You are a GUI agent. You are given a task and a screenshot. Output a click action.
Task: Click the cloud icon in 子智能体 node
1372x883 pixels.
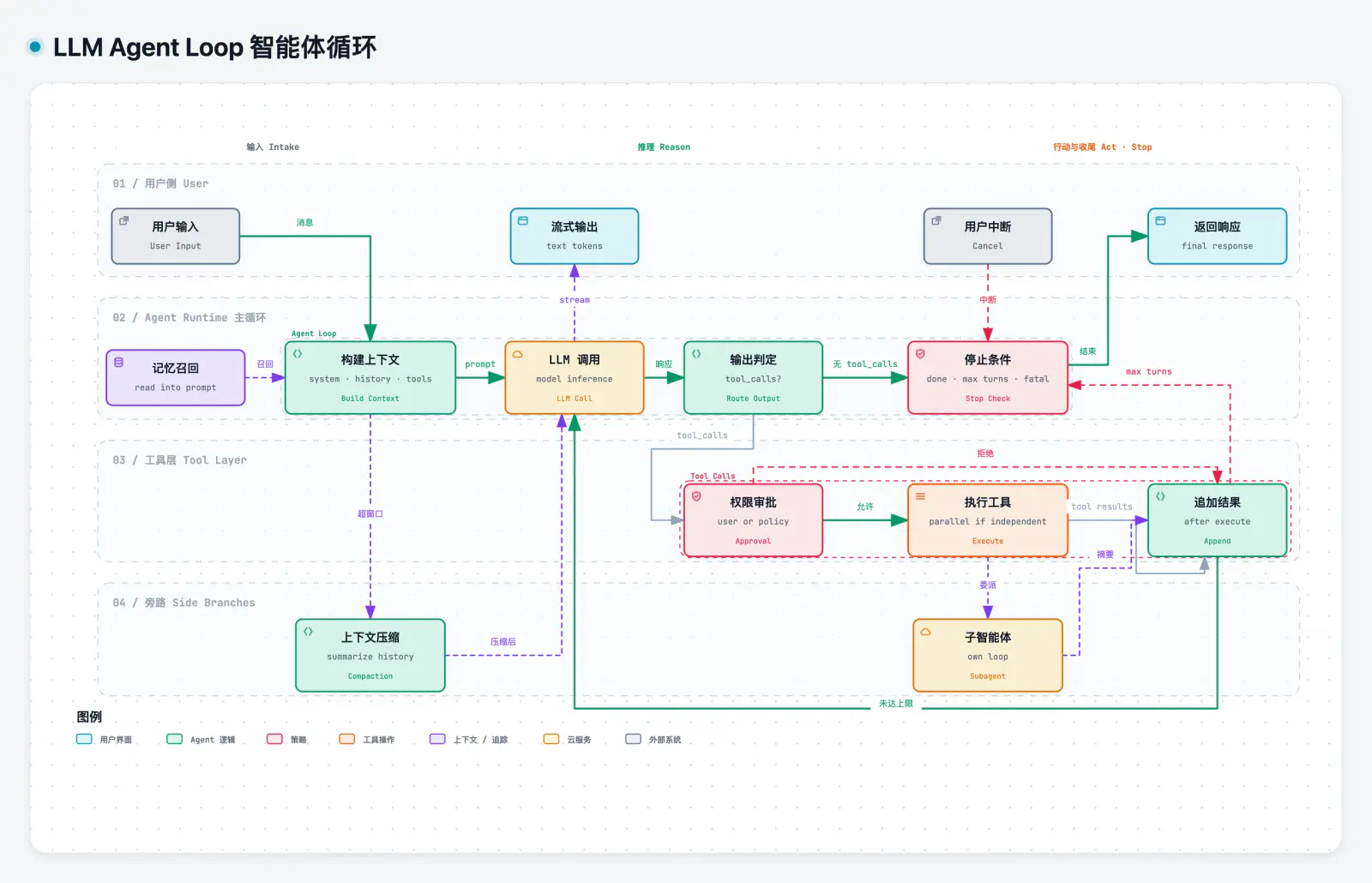pos(925,631)
